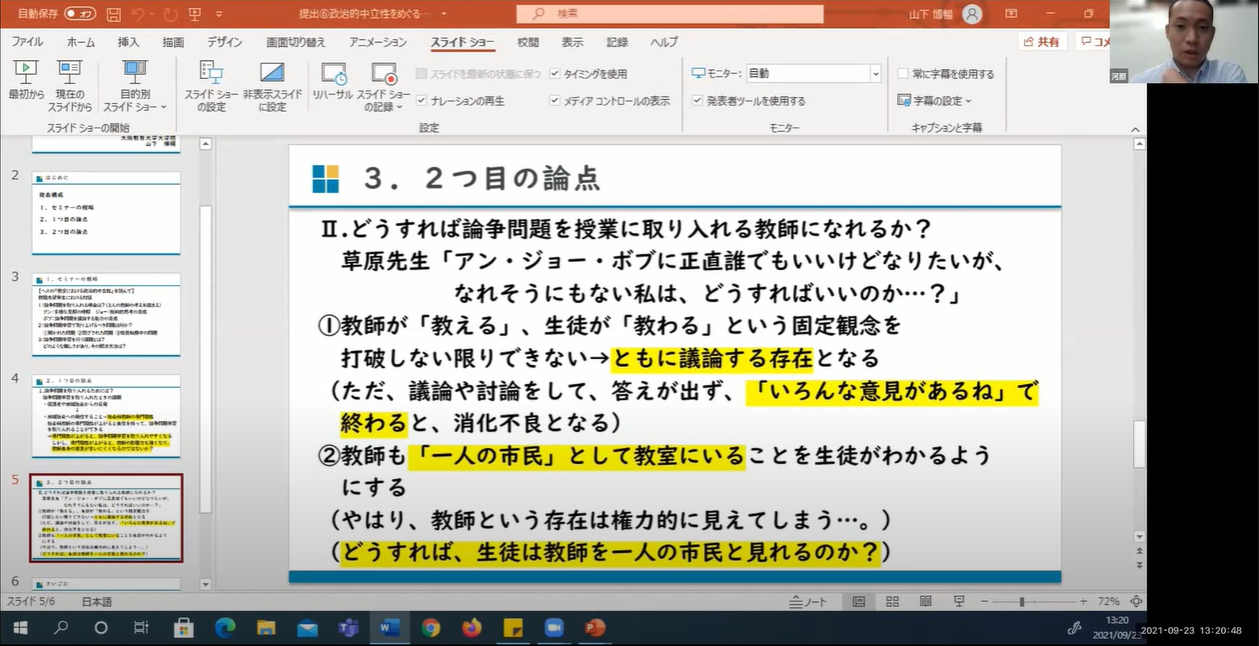Image resolution: width=1259 pixels, height=646 pixels.
Task: Open slide show settings (スライドショーの設定)
Action: click(211, 85)
